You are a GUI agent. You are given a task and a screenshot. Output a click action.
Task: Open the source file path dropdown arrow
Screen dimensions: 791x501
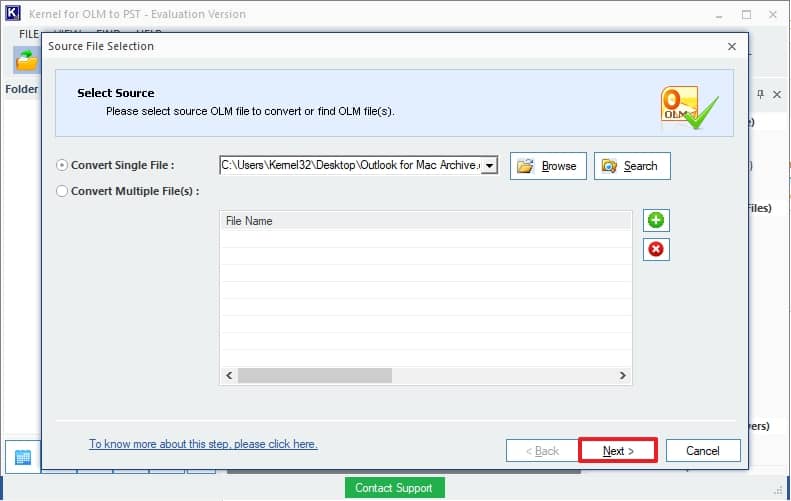[489, 165]
